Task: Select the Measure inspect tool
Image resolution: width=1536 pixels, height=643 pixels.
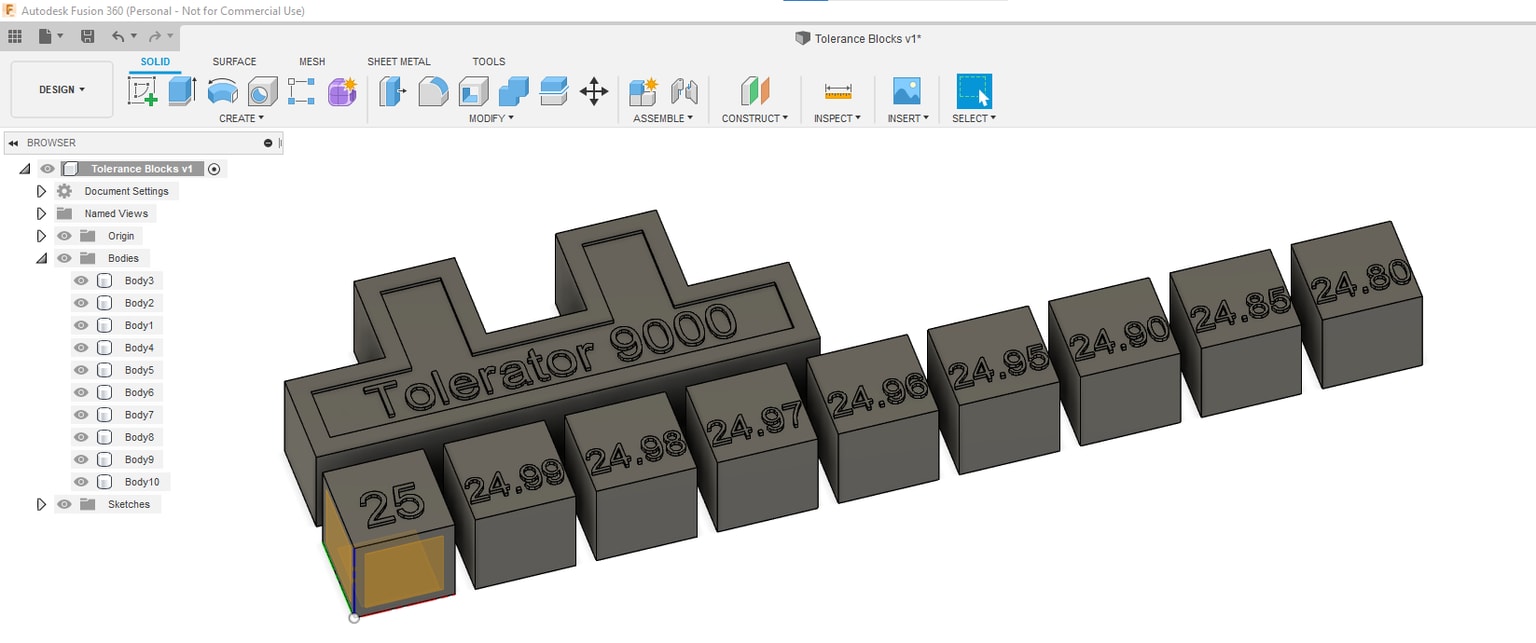Action: pyautogui.click(x=838, y=92)
